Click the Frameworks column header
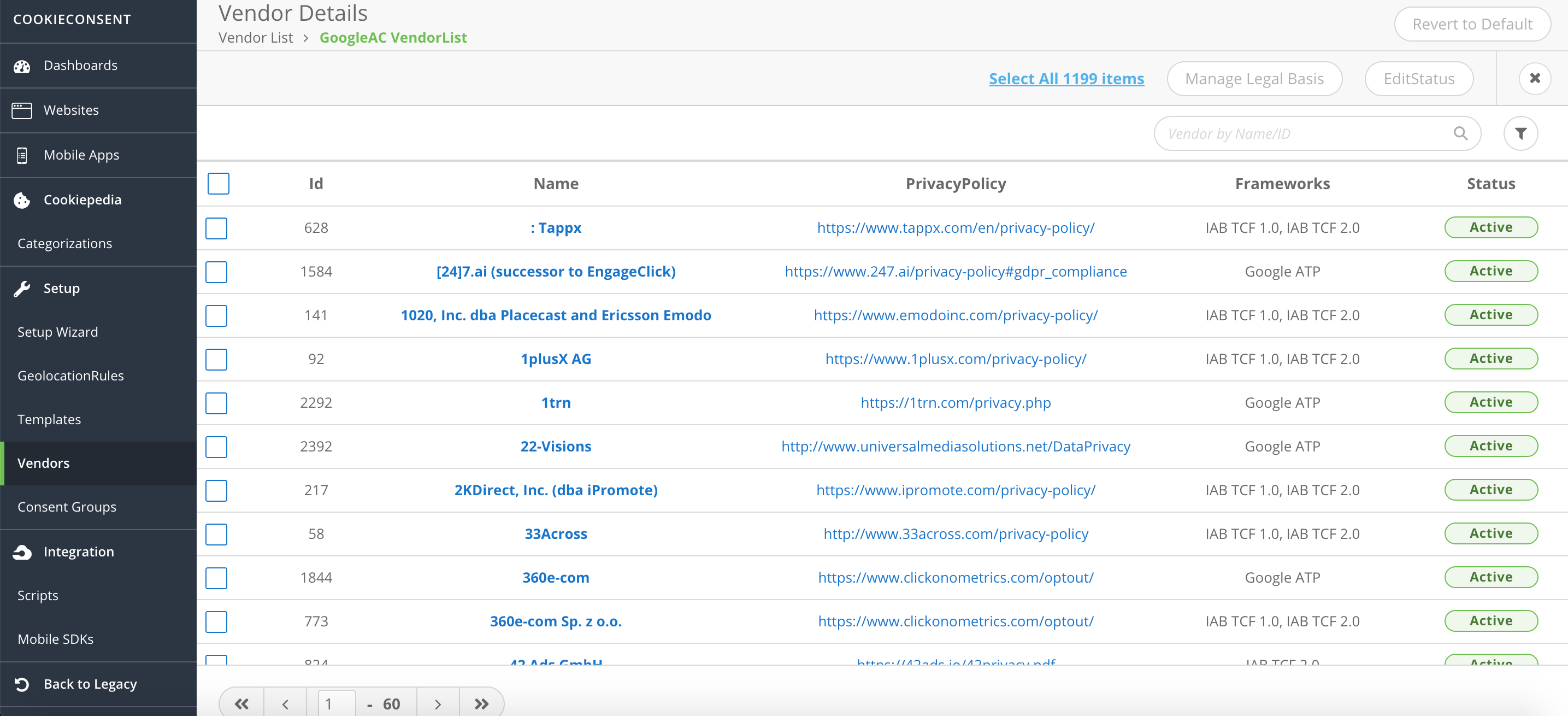1568x716 pixels. pos(1282,184)
